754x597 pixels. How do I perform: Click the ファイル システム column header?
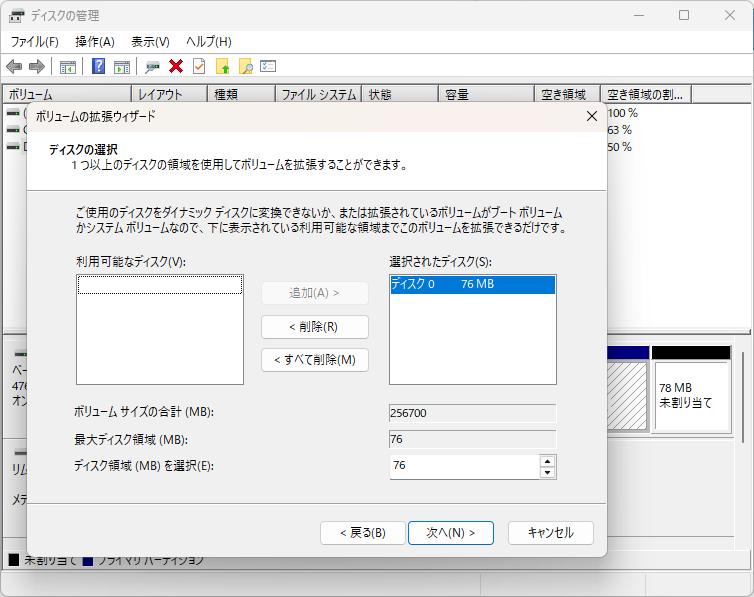(x=318, y=94)
